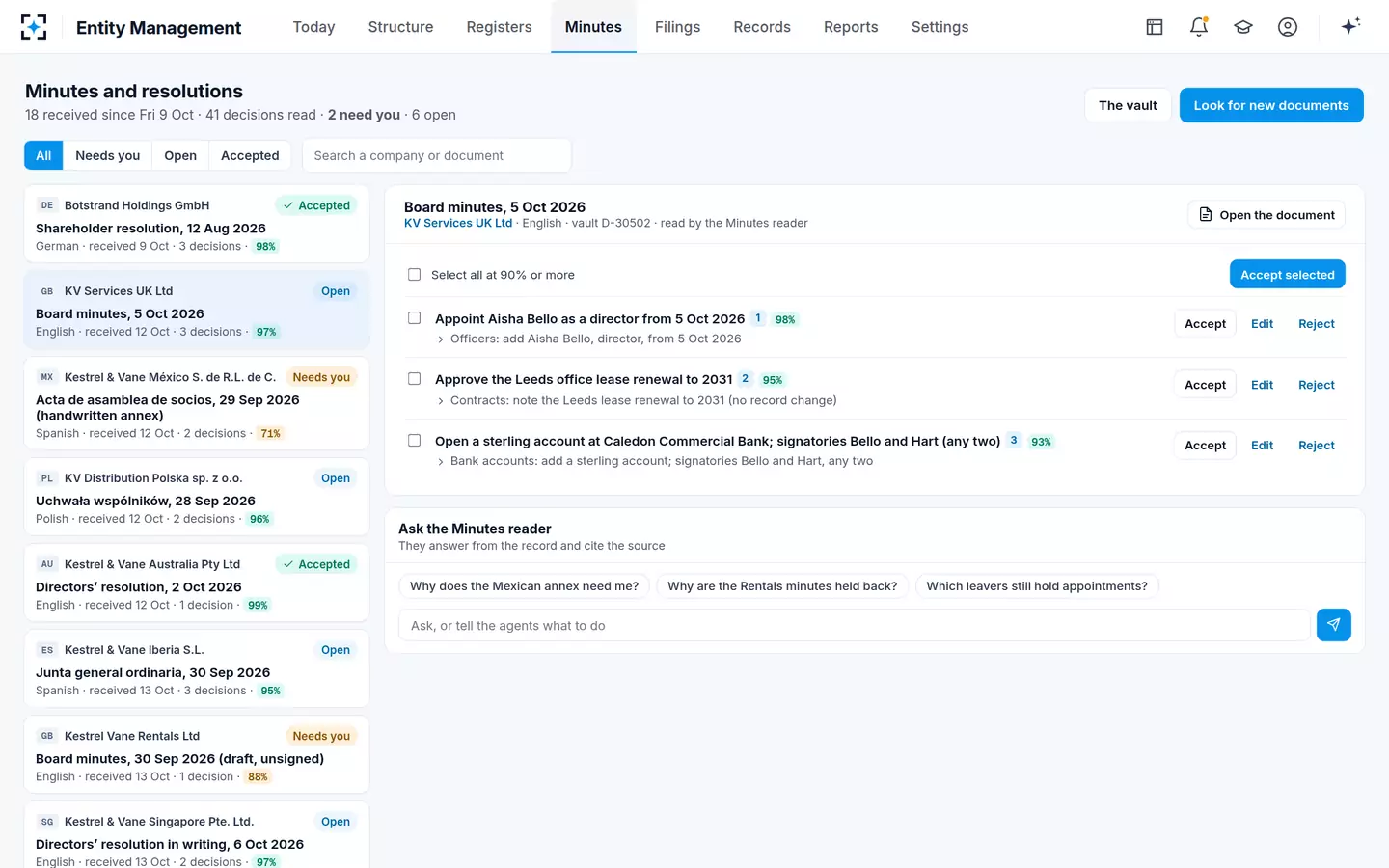Click the send arrow button in Ask box

click(1333, 625)
